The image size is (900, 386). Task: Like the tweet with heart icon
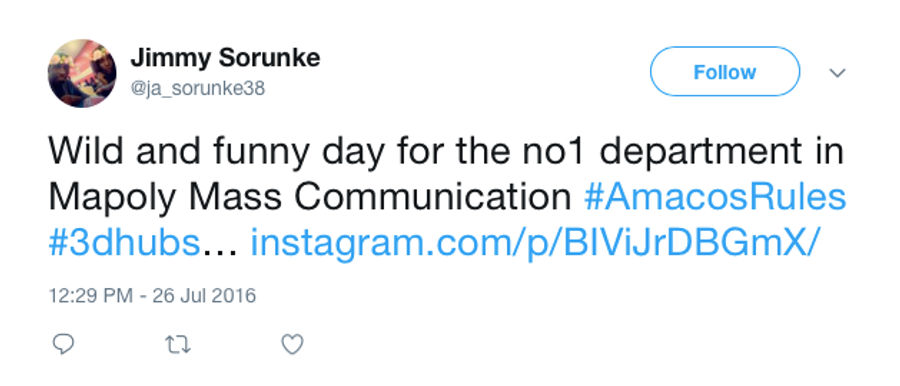(292, 344)
